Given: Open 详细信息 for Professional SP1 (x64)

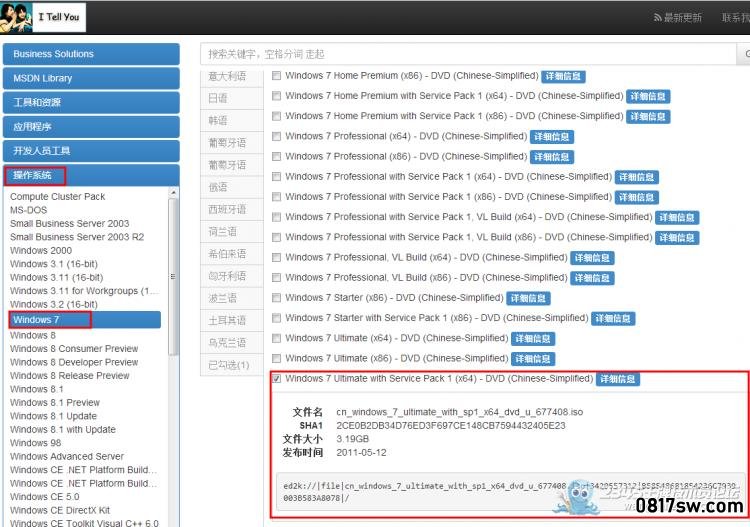Looking at the screenshot, I should pos(637,177).
